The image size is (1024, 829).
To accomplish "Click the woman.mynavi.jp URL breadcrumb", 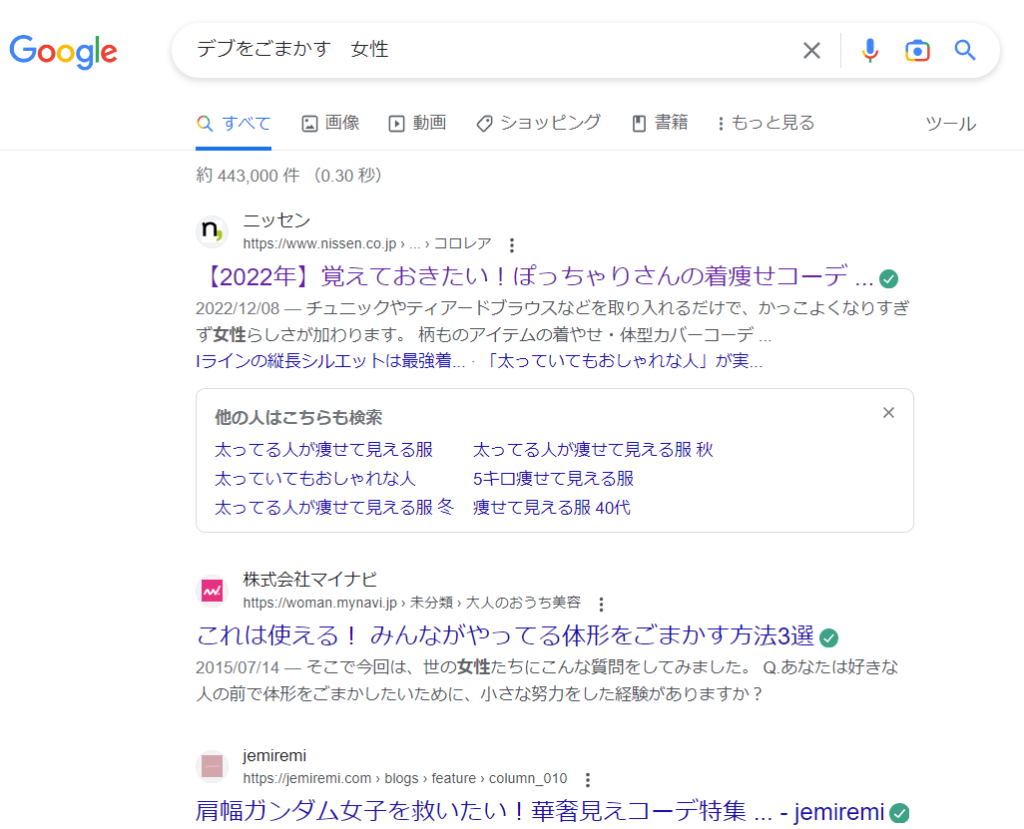I will point(412,602).
